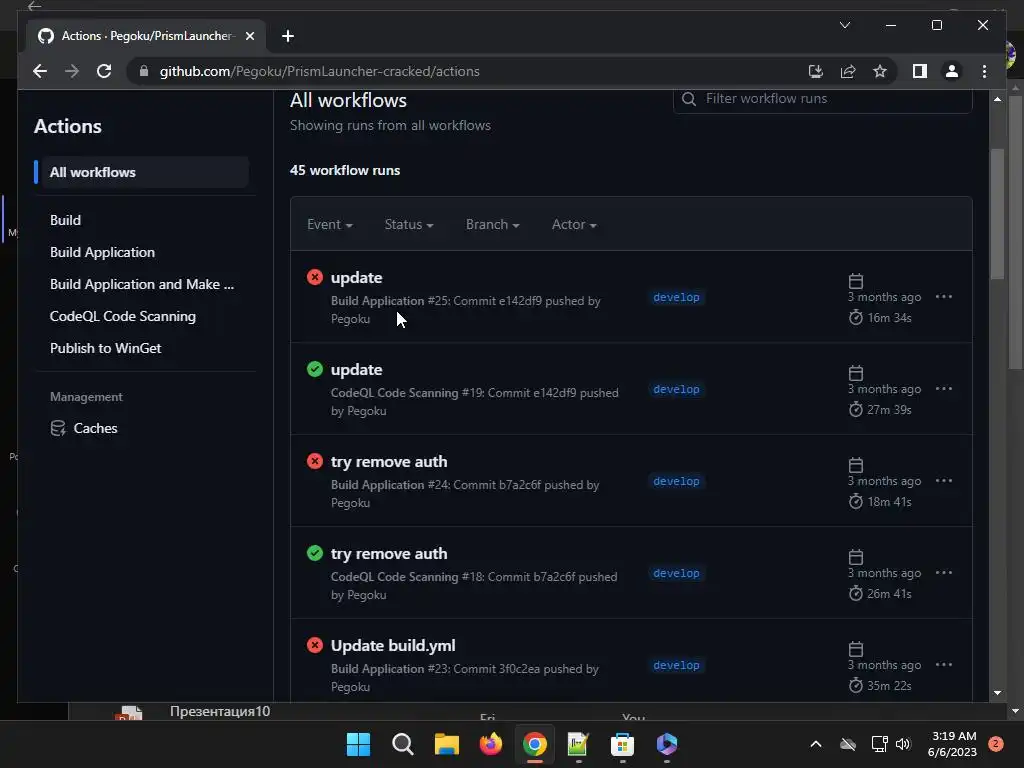Click develop branch label on run #18
The height and width of the screenshot is (768, 1024).
point(676,573)
